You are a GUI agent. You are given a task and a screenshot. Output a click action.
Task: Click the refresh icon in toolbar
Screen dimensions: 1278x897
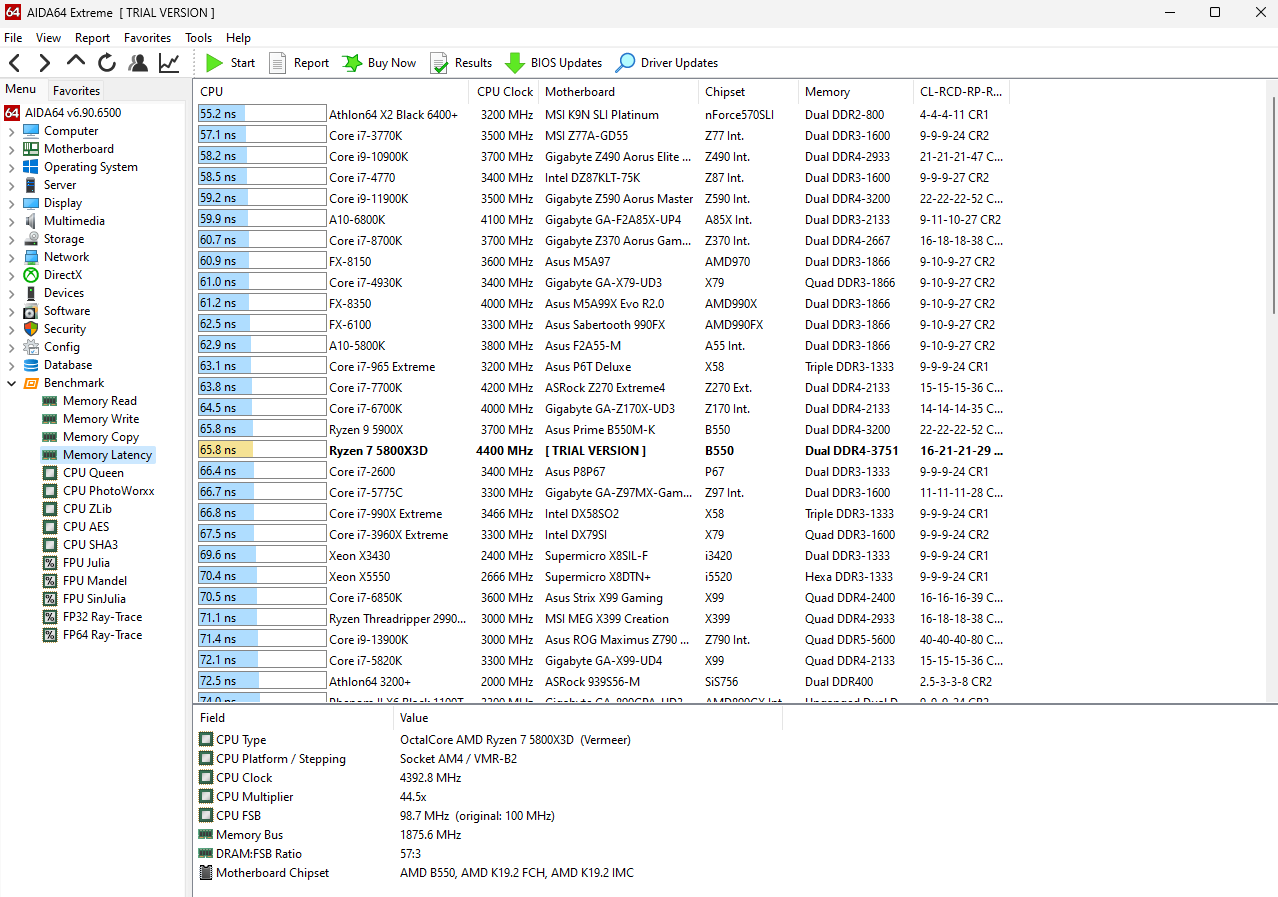coord(107,63)
